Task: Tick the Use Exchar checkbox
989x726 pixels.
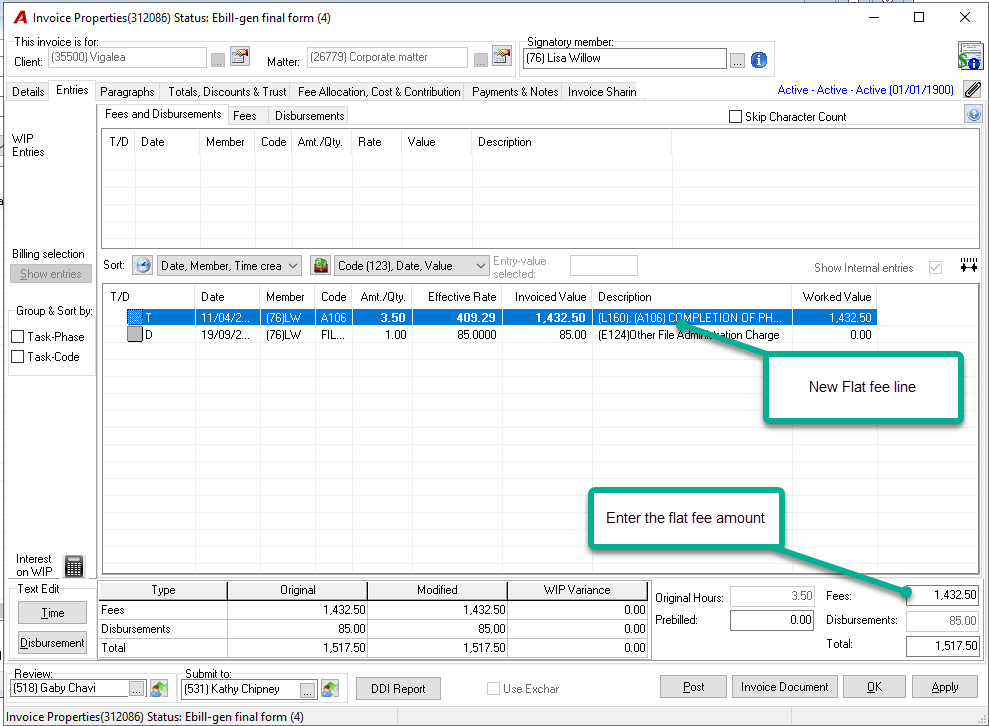Action: 493,689
